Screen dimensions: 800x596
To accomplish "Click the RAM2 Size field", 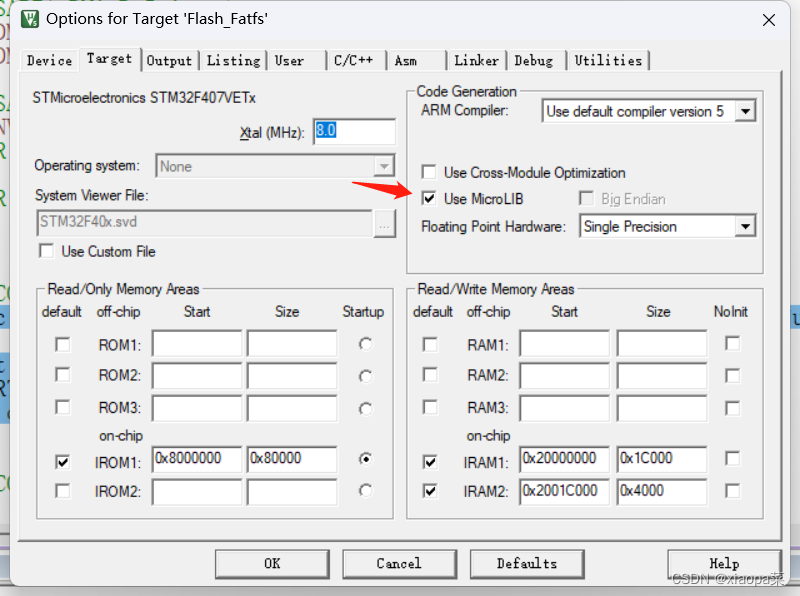I will click(662, 376).
